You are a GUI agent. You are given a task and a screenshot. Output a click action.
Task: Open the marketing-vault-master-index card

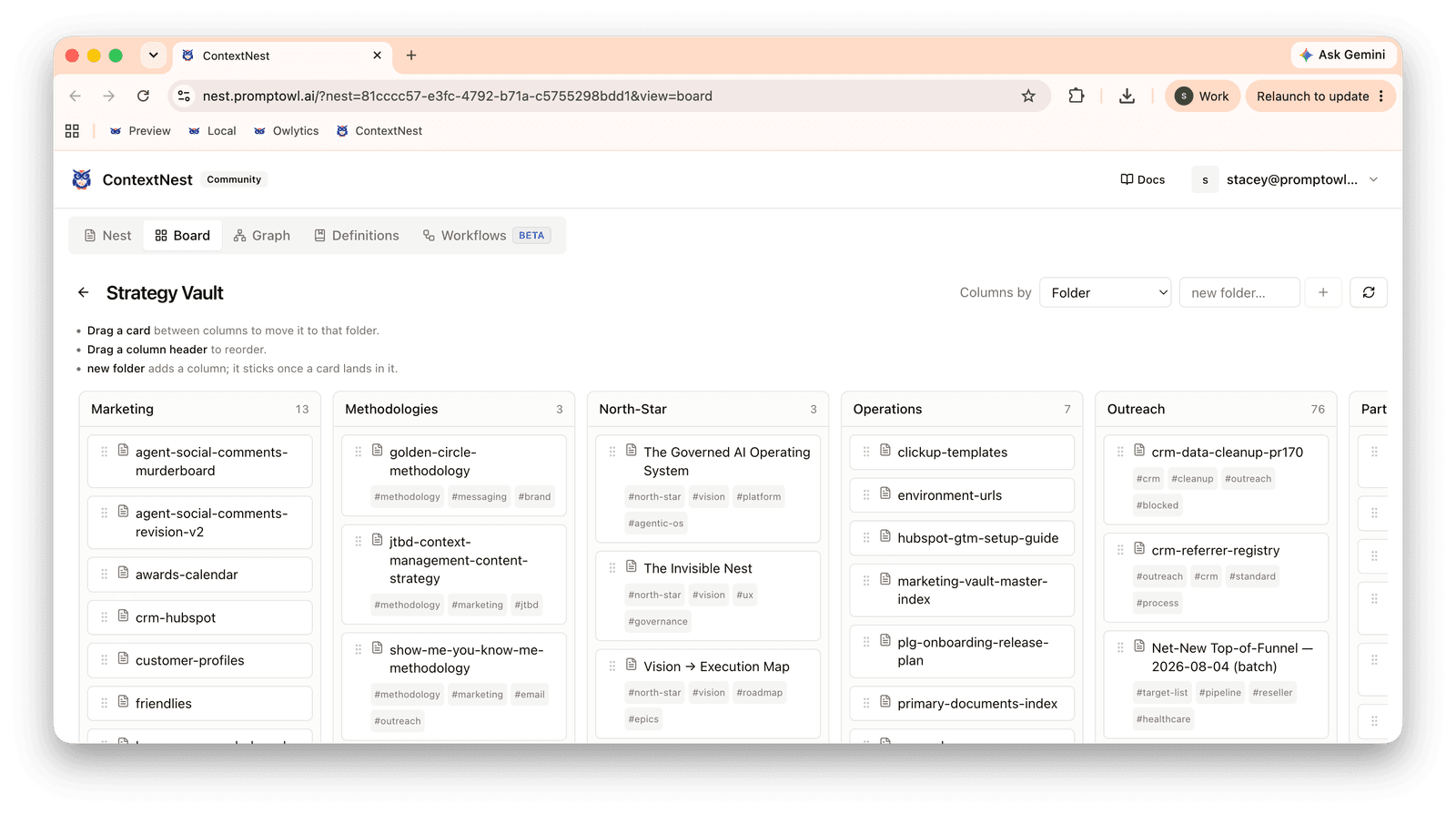click(962, 590)
